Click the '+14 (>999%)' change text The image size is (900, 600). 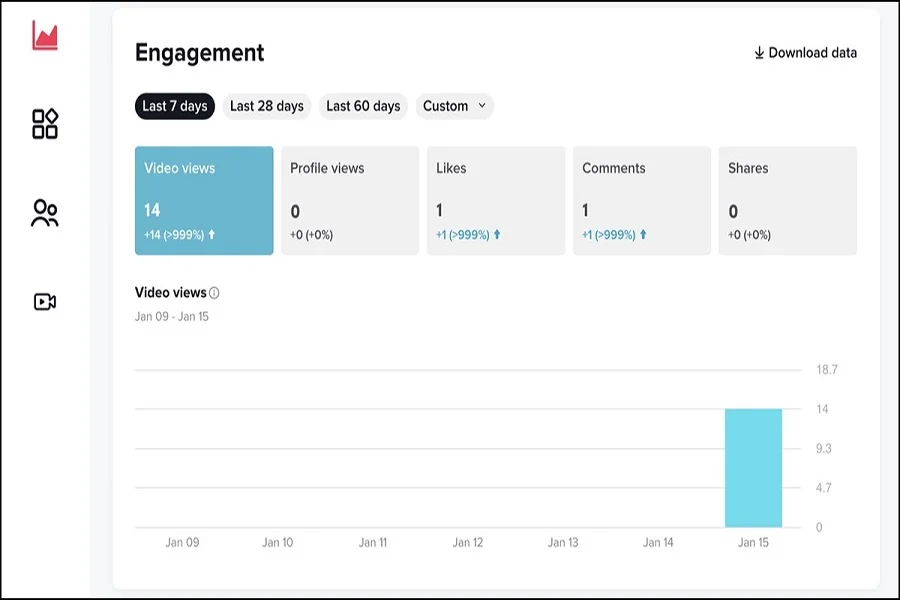tap(174, 235)
